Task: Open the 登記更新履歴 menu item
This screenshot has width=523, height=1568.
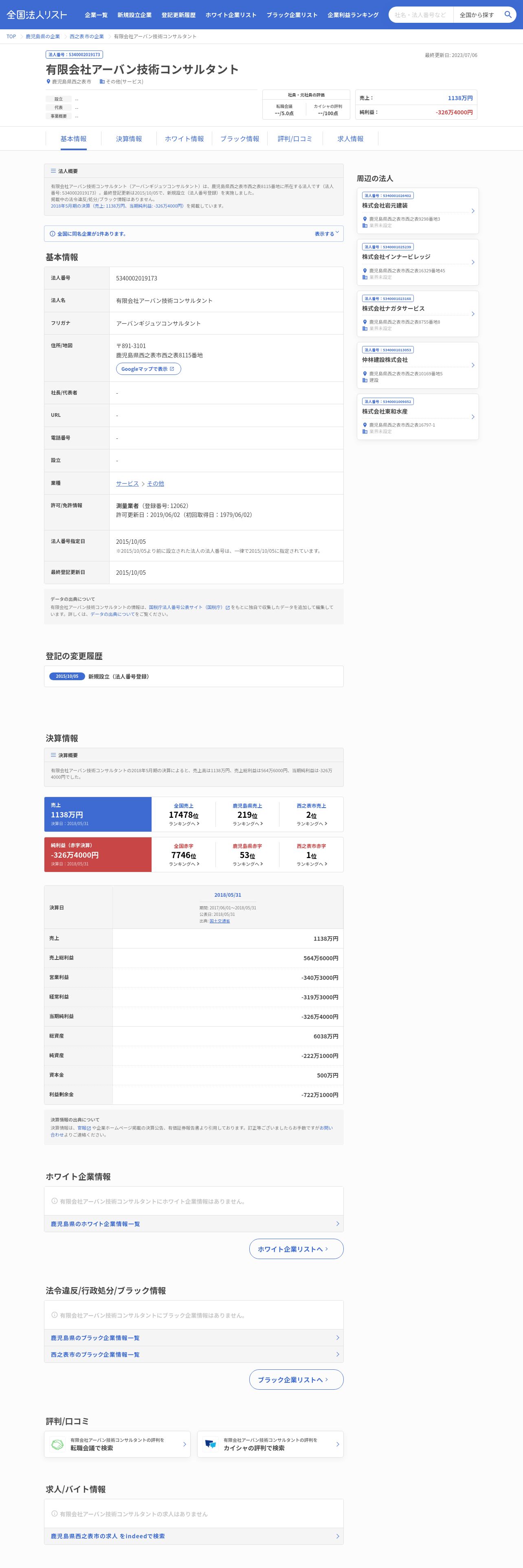Action: [178, 15]
